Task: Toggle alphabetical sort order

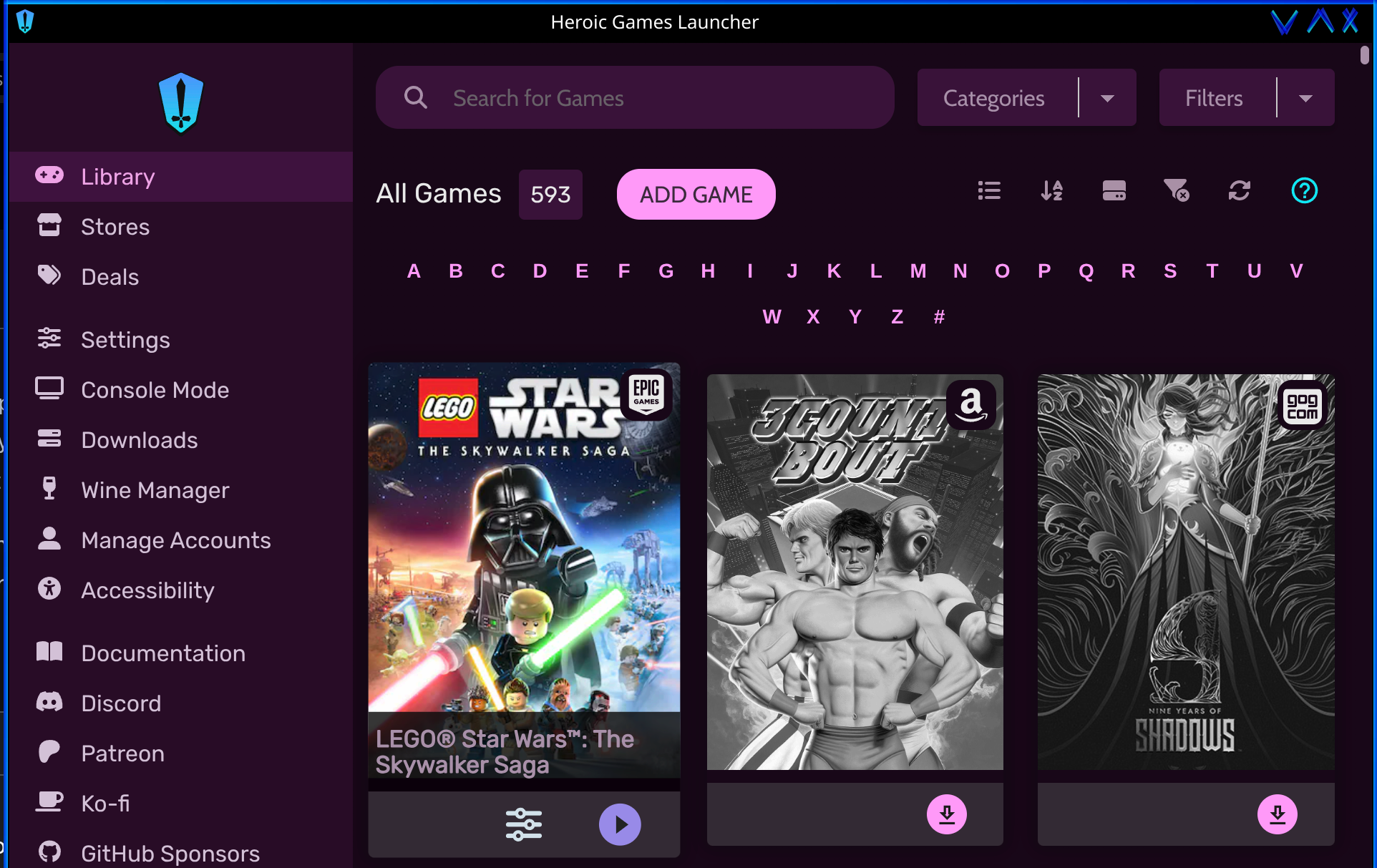Action: [1051, 190]
